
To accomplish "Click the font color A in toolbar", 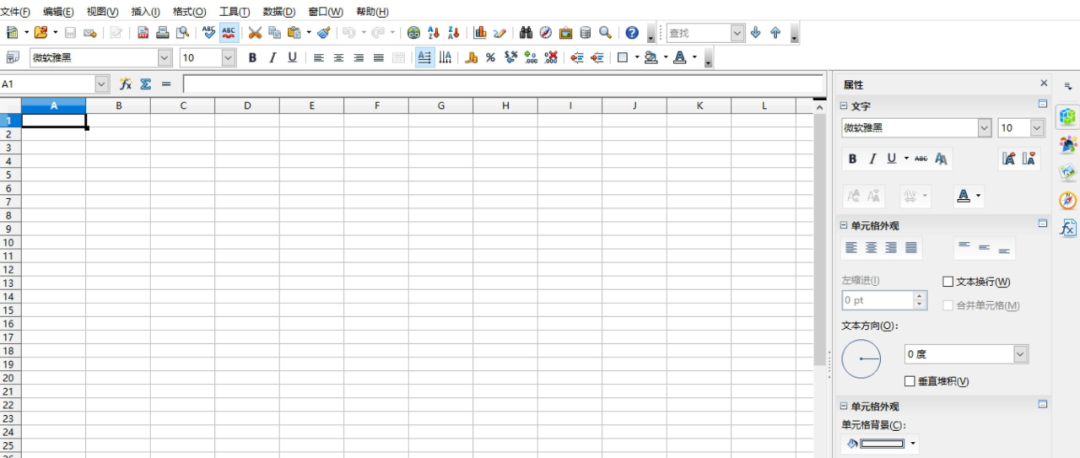I will click(680, 58).
